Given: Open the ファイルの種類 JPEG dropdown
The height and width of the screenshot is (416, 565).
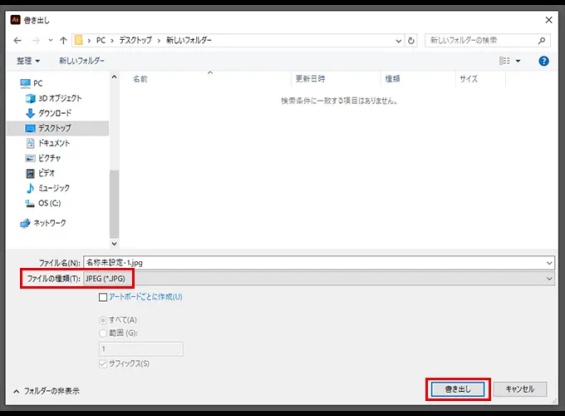Looking at the screenshot, I should point(319,279).
